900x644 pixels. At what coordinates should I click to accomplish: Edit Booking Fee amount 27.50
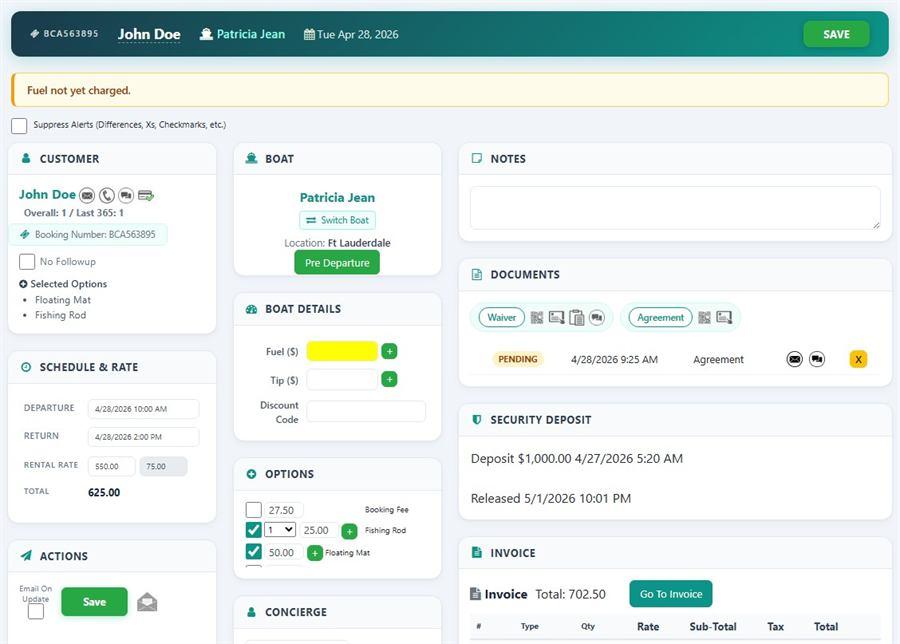(284, 510)
